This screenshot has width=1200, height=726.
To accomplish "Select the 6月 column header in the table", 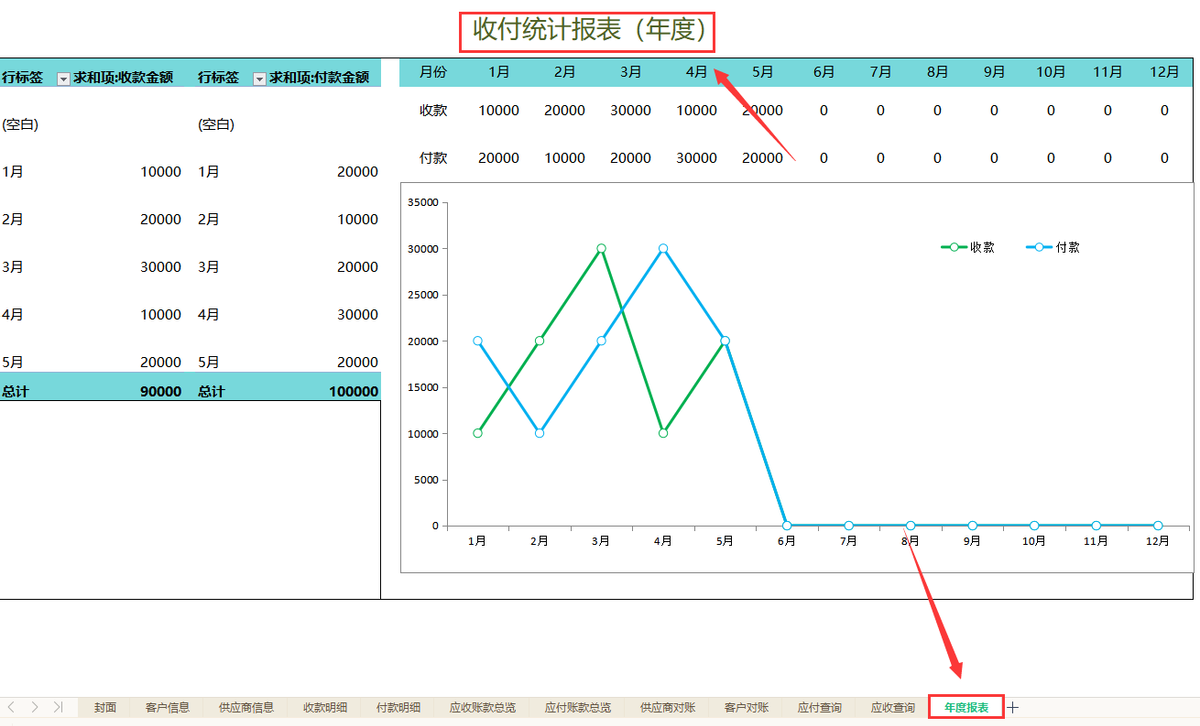I will (x=824, y=72).
